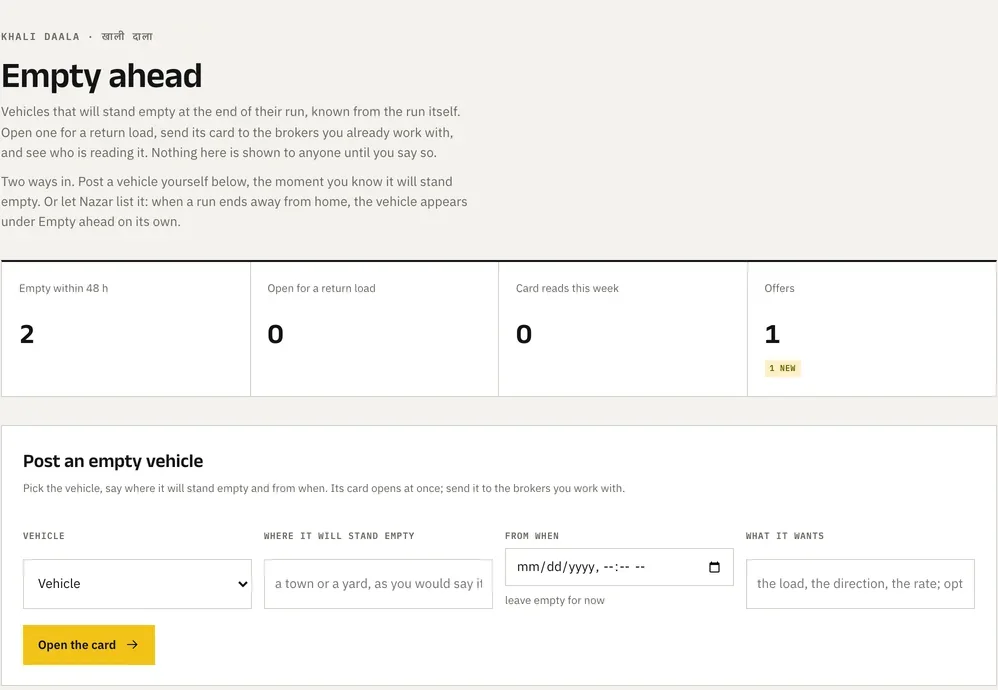Select the '1 NEW' offers badge
998x690 pixels.
click(782, 369)
